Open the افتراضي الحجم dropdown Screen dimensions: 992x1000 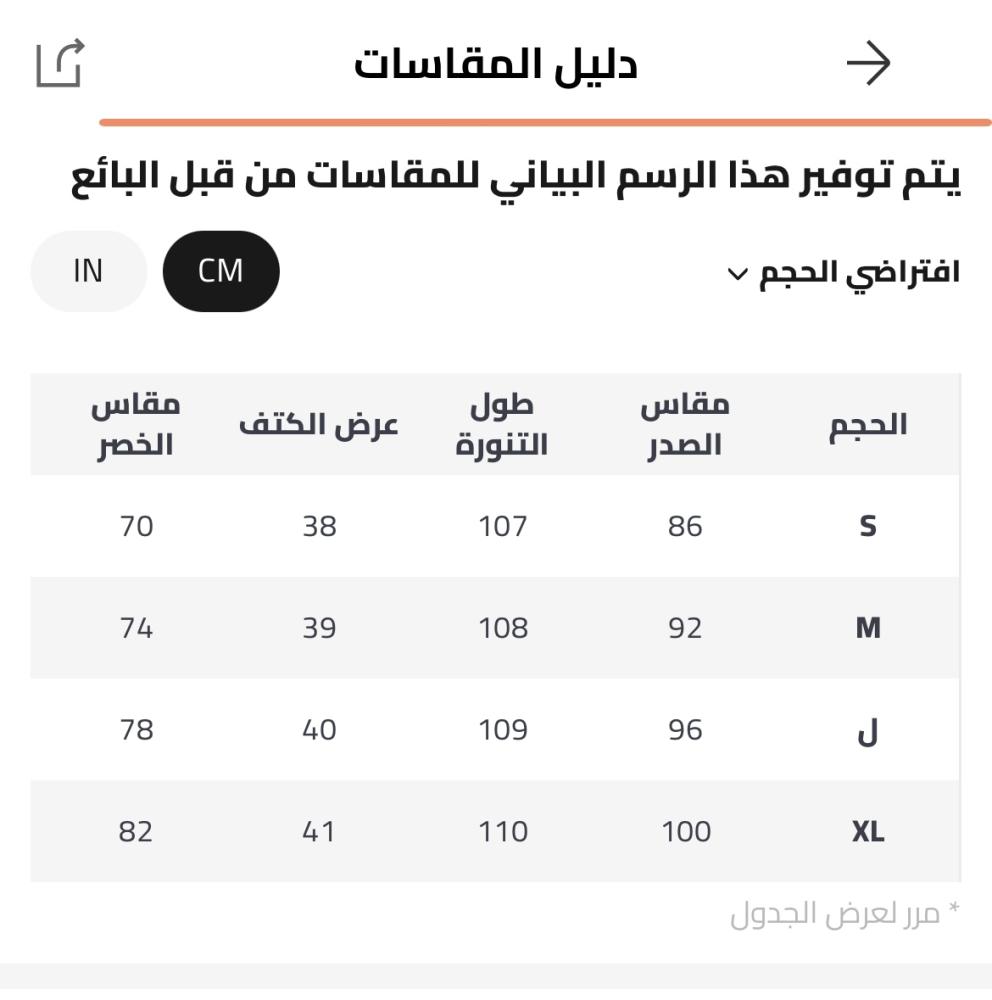[x=843, y=273]
